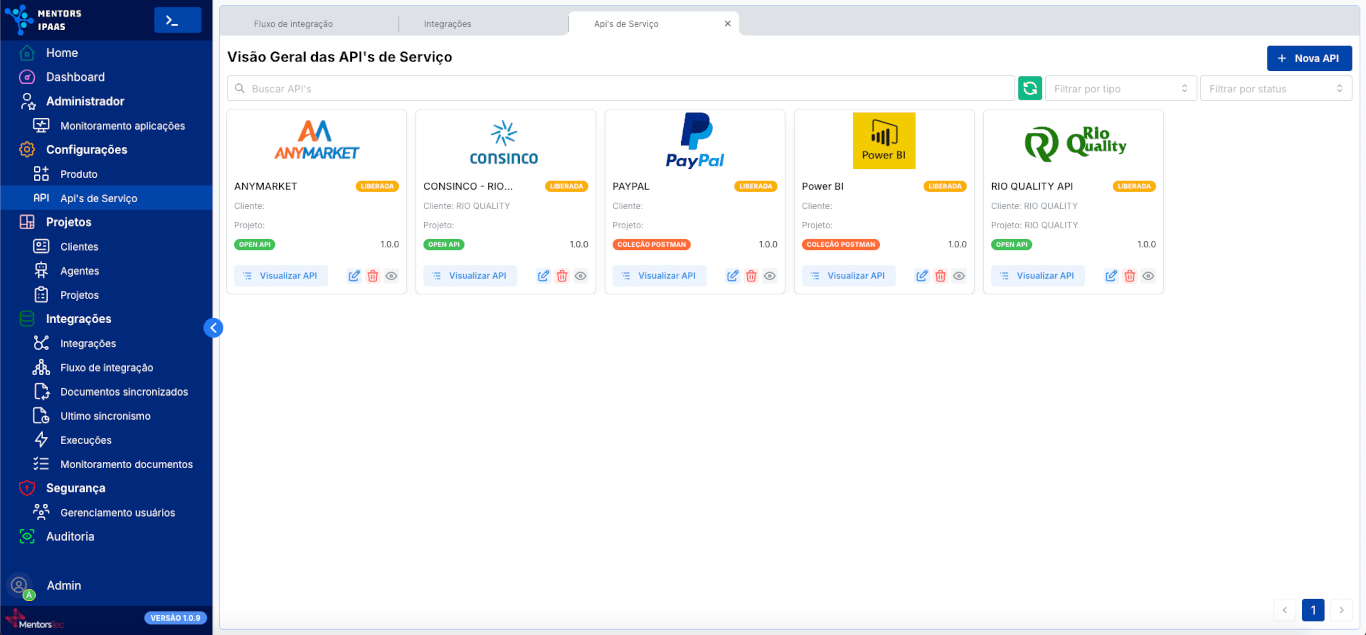Screen dimensions: 1366x635
Task: Open the Filtrar por status dropdown
Action: [x=1275, y=89]
